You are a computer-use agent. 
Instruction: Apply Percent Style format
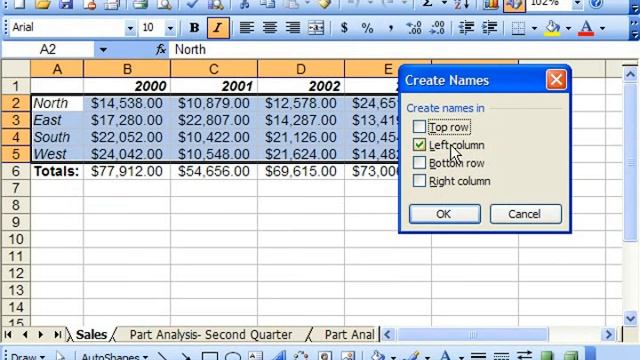pos(367,28)
